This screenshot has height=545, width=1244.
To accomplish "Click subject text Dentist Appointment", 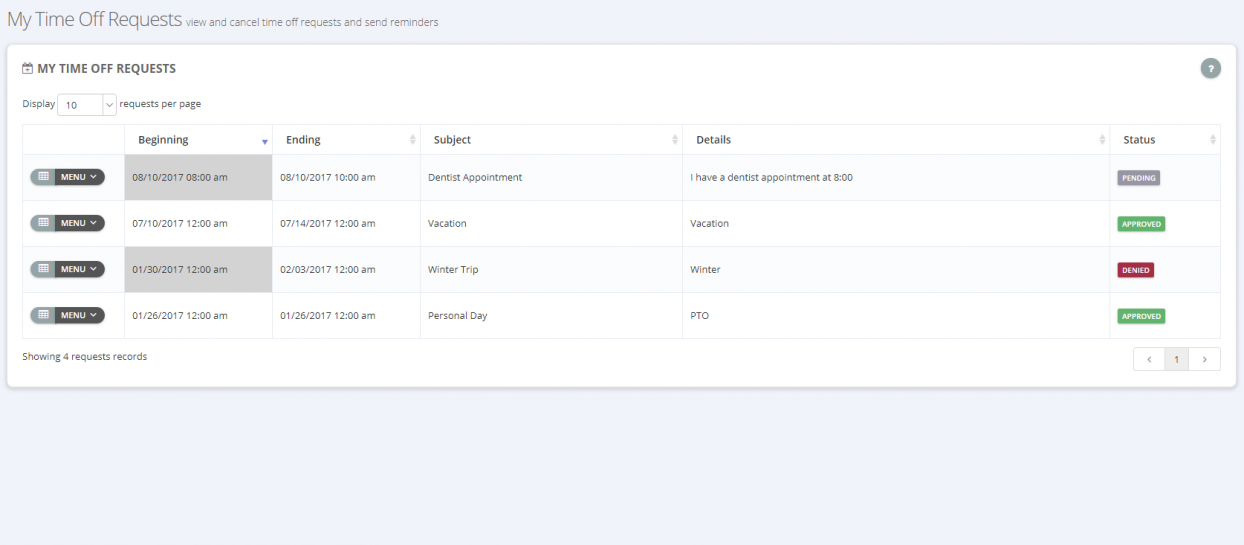I will (475, 177).
